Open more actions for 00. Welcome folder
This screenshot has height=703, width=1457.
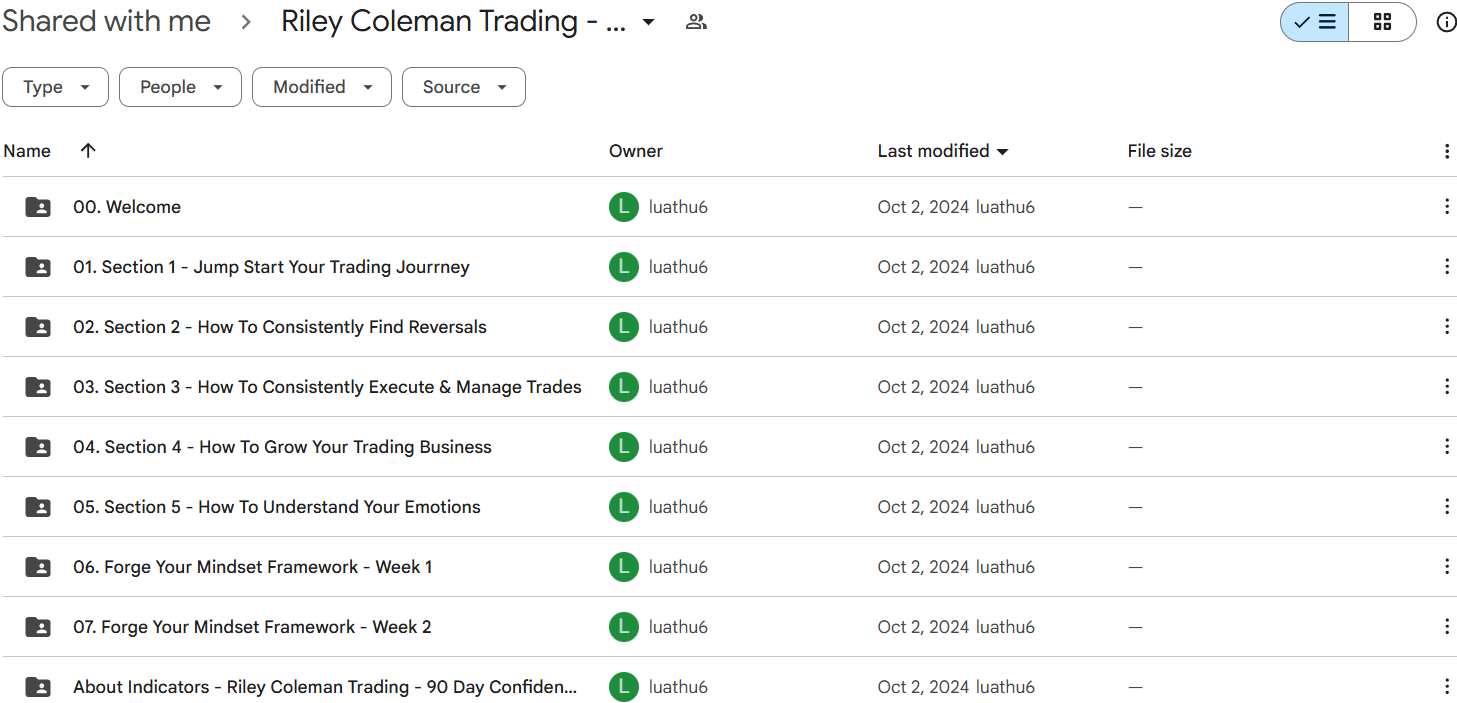tap(1446, 207)
